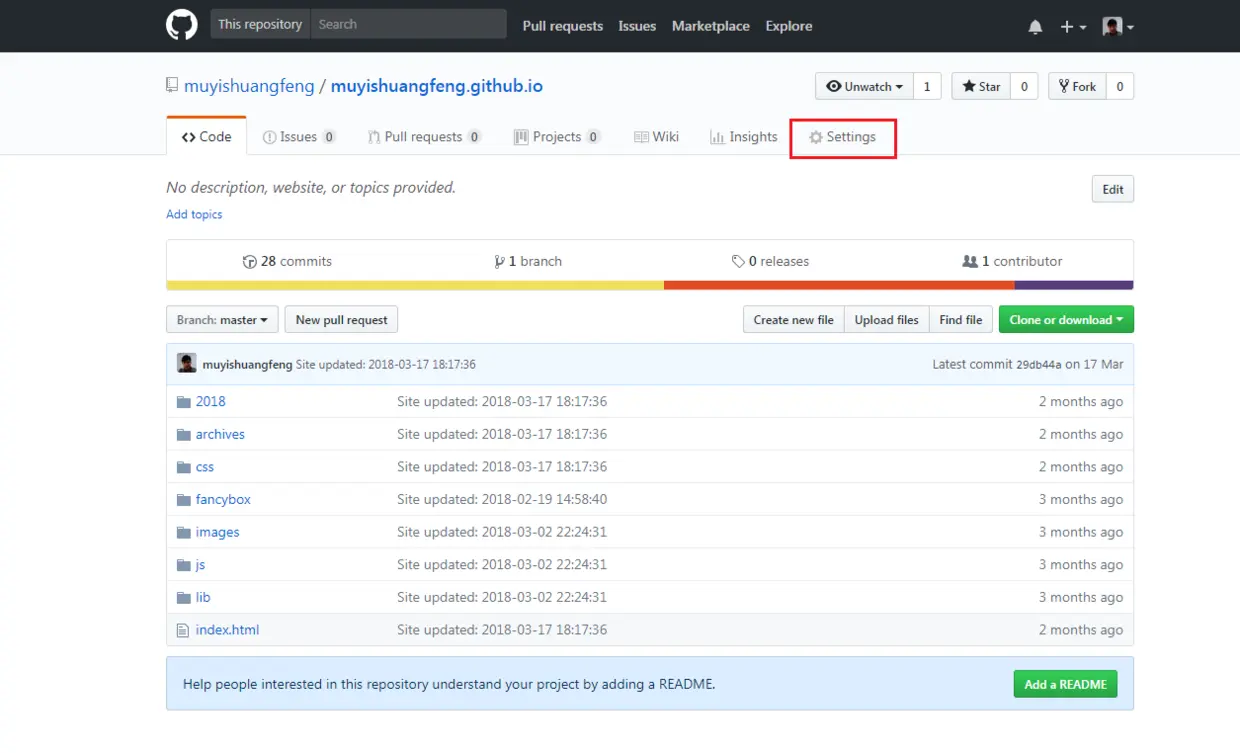
Task: Click the New pull request button
Action: tap(341, 320)
